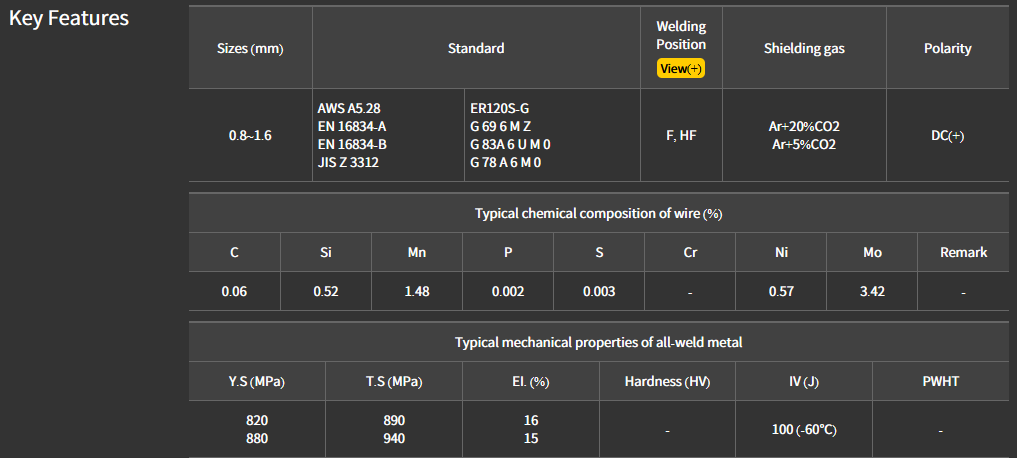Select the Sizes (mm) column header
1017x458 pixels.
(250, 48)
